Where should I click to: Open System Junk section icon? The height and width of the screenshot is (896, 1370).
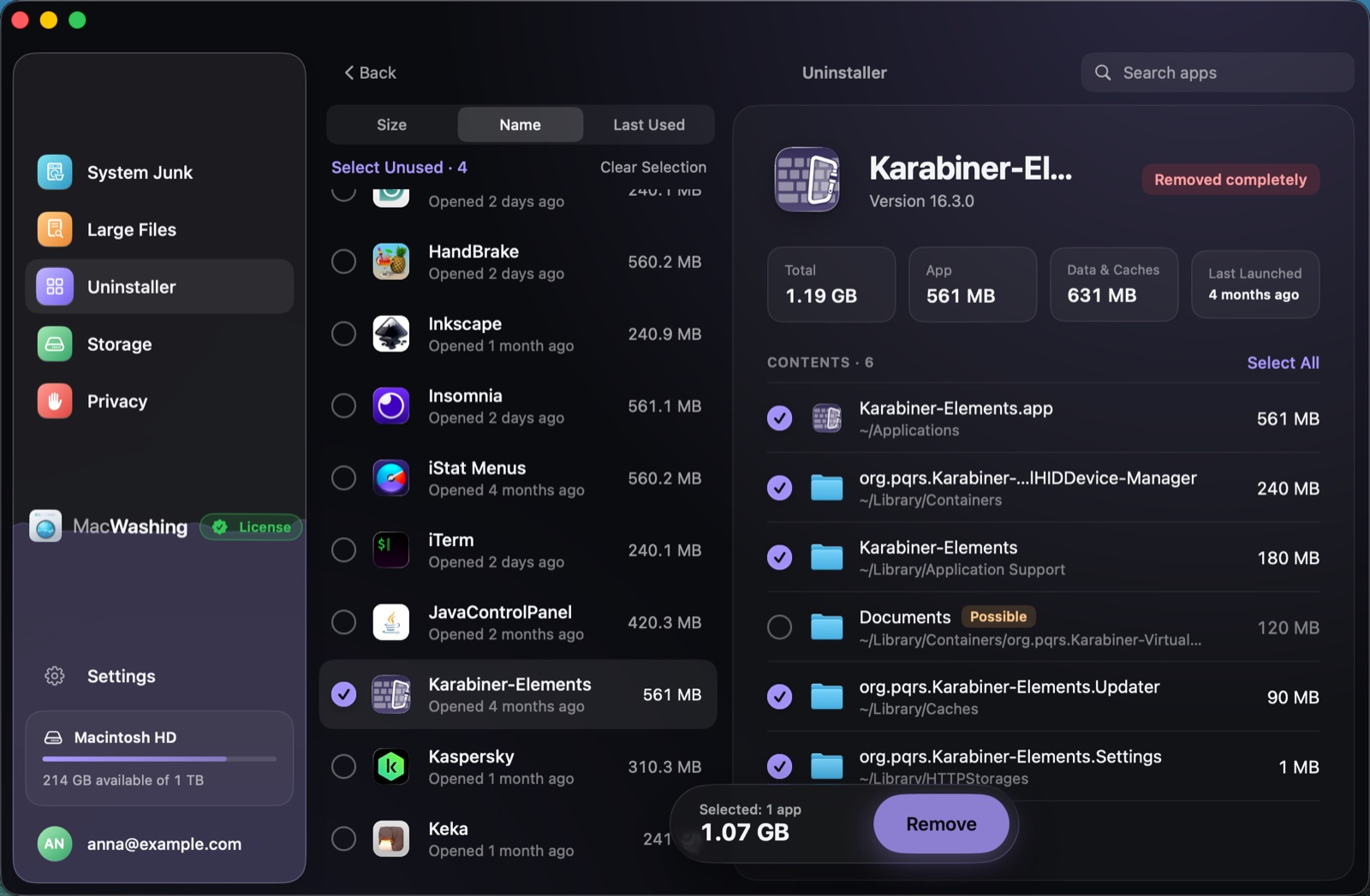(55, 172)
